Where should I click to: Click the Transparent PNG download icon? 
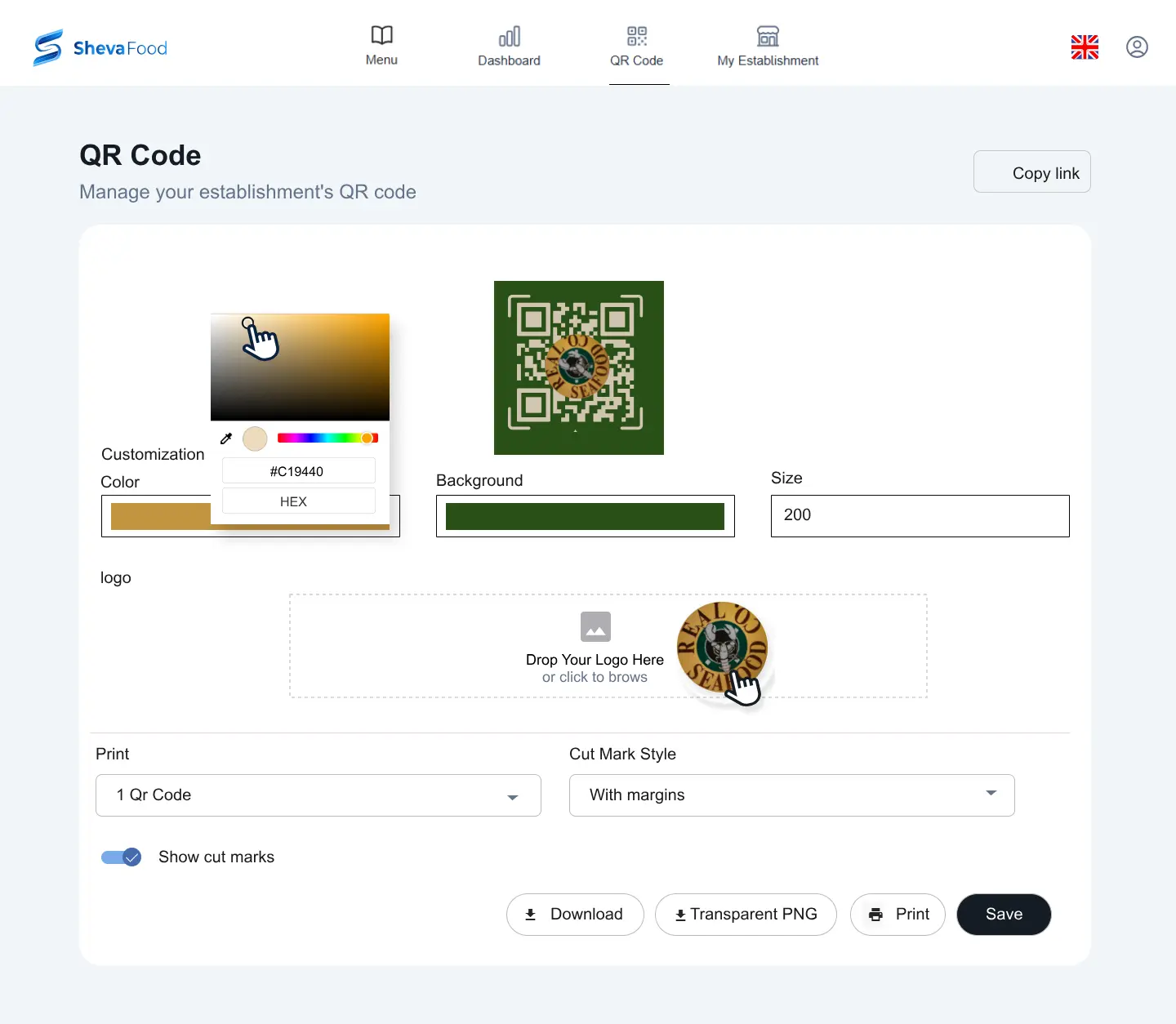pyautogui.click(x=680, y=915)
